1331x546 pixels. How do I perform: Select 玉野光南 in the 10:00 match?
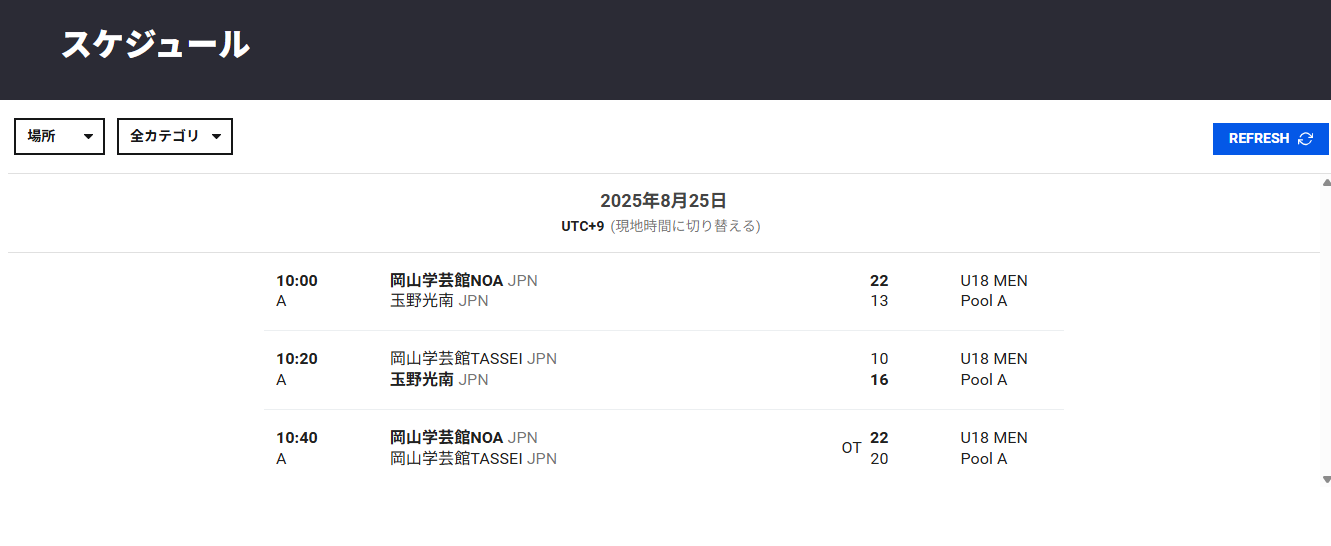422,300
